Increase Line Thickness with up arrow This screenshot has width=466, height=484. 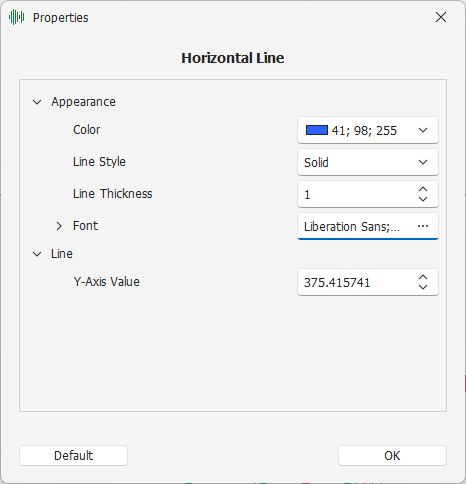[423, 189]
